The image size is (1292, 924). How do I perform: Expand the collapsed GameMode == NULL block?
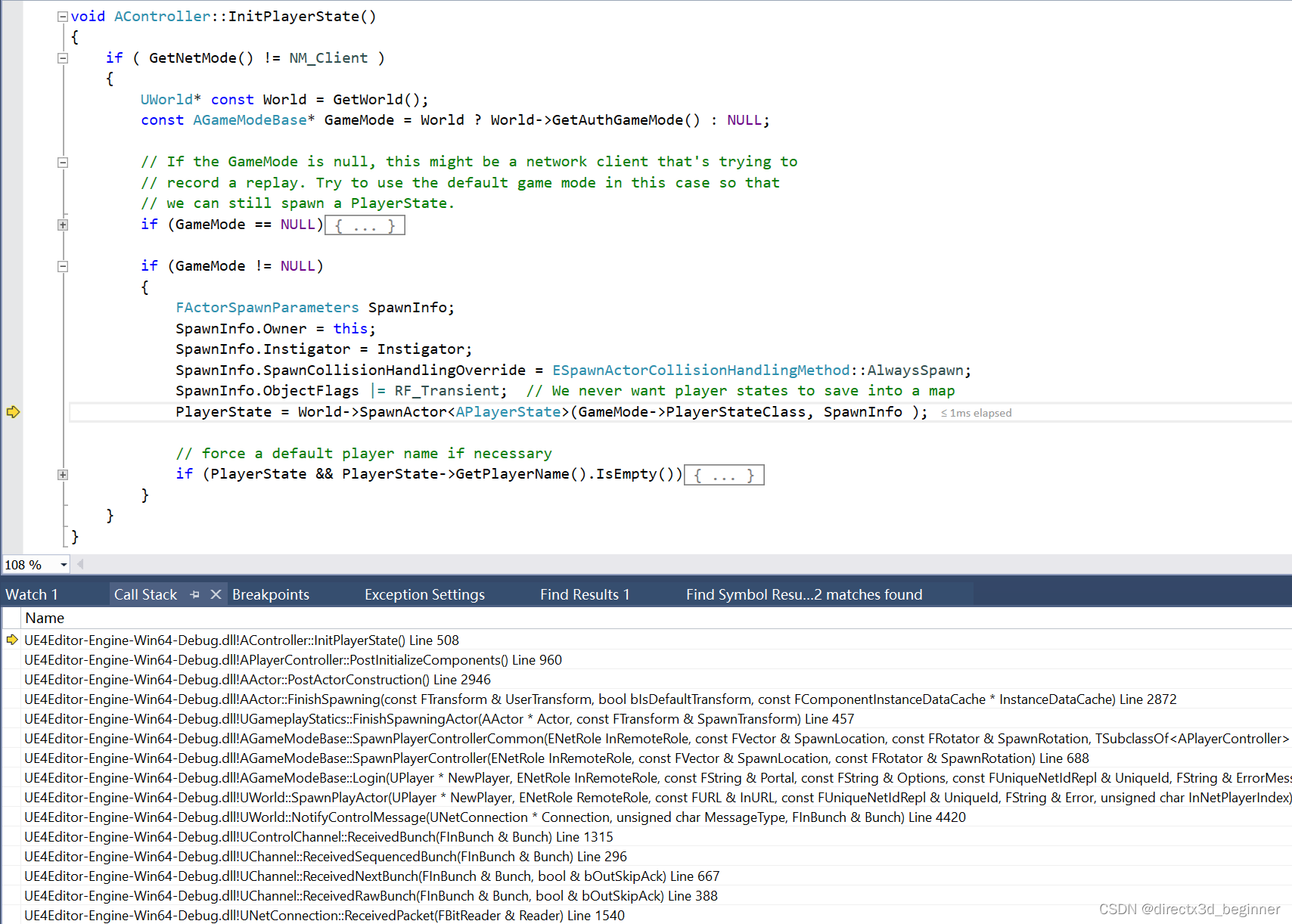coord(63,225)
